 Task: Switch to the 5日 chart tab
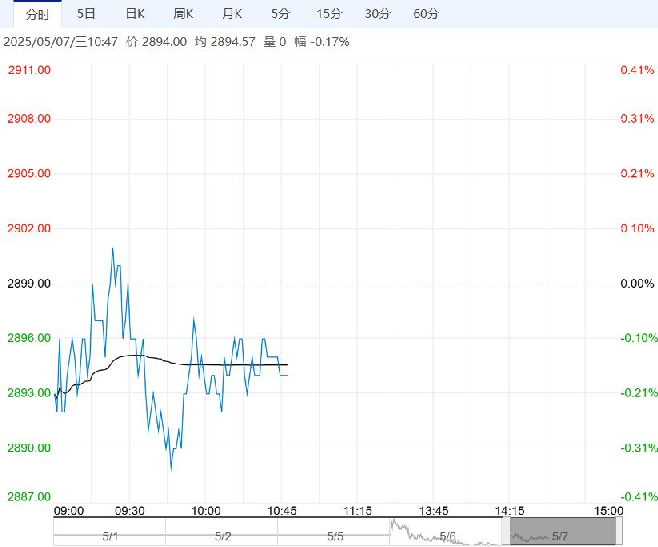[x=86, y=14]
